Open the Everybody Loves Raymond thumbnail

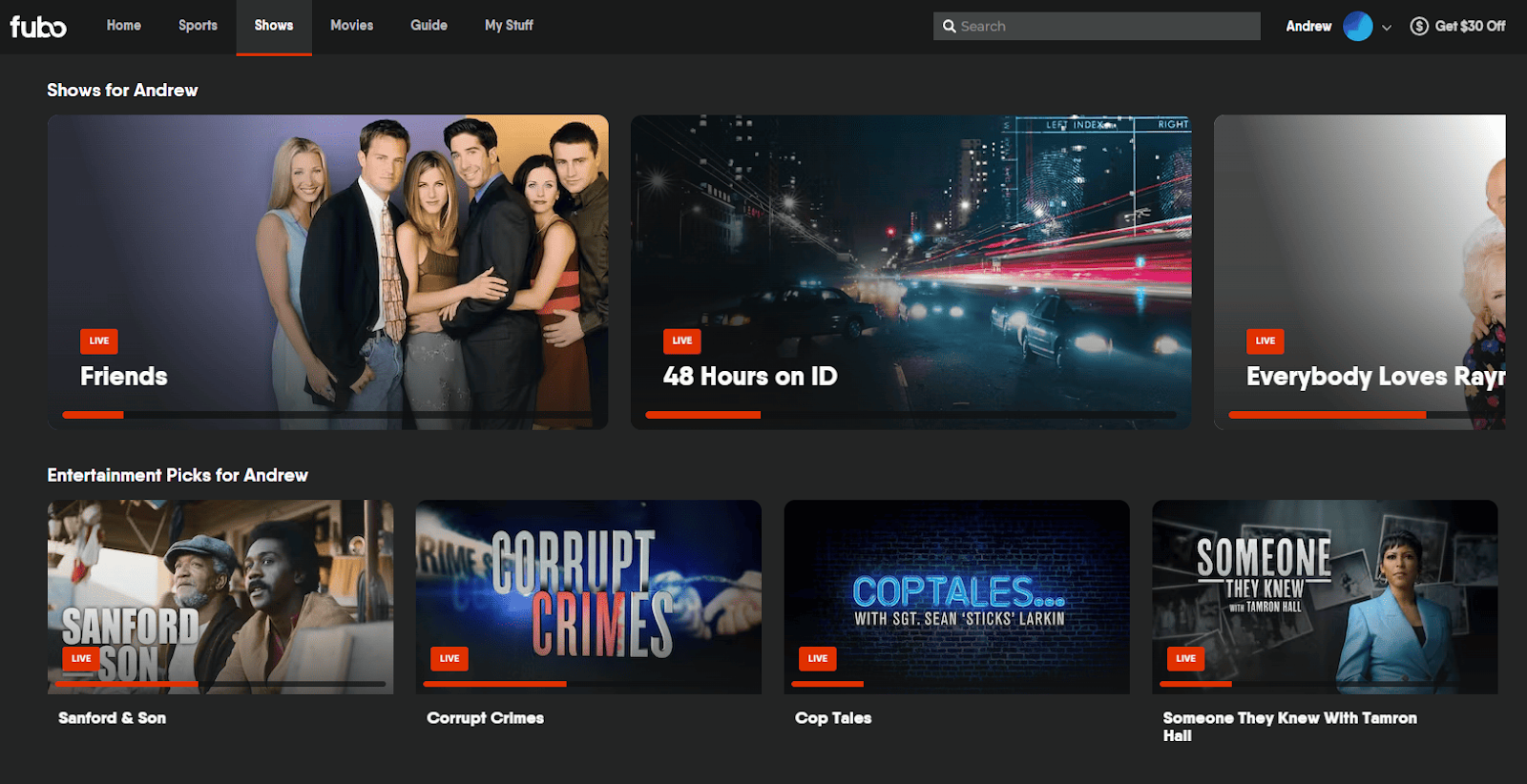1359,272
